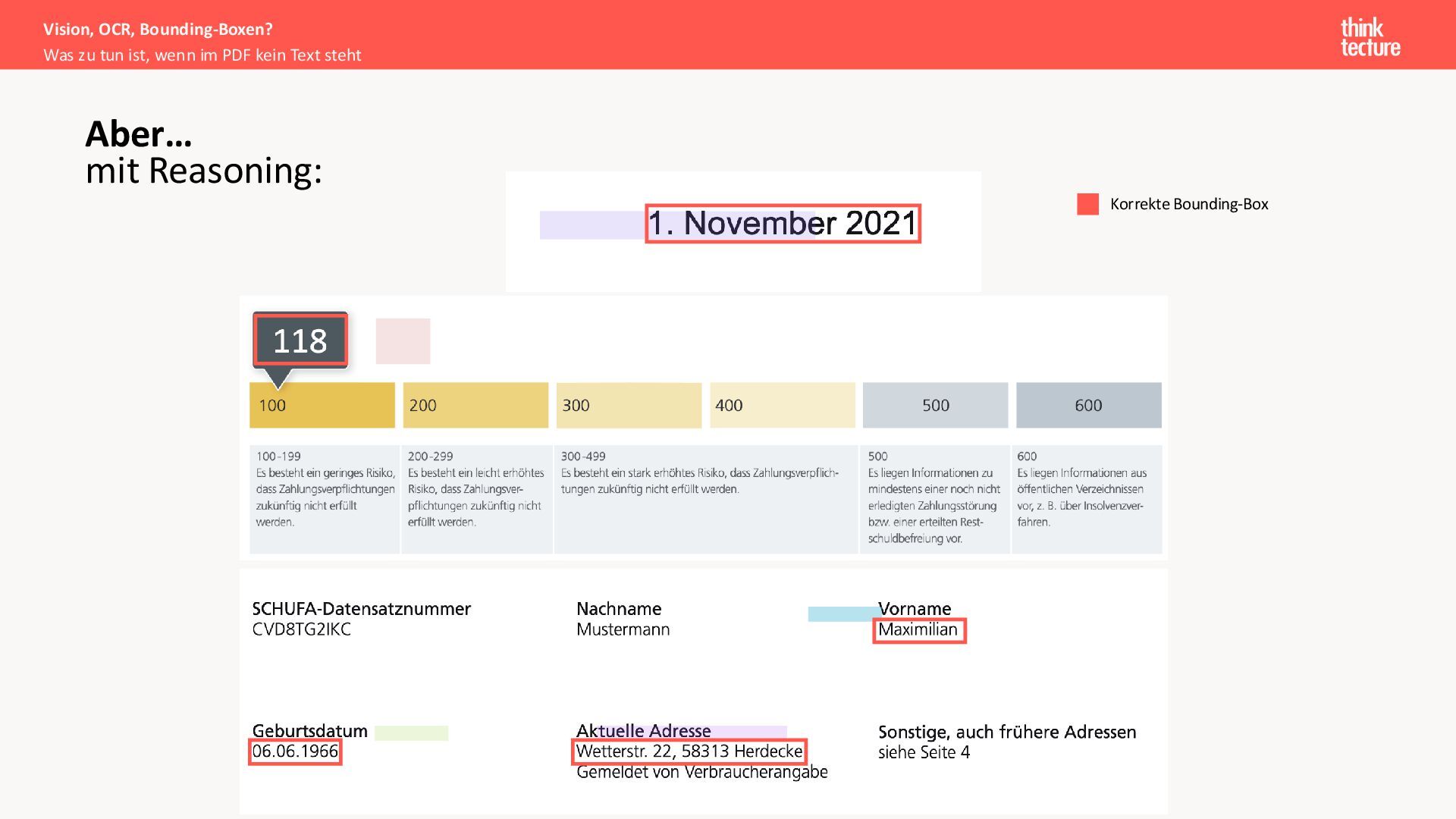Select the gray 600 score bar
The image size is (1456, 819).
point(1088,405)
